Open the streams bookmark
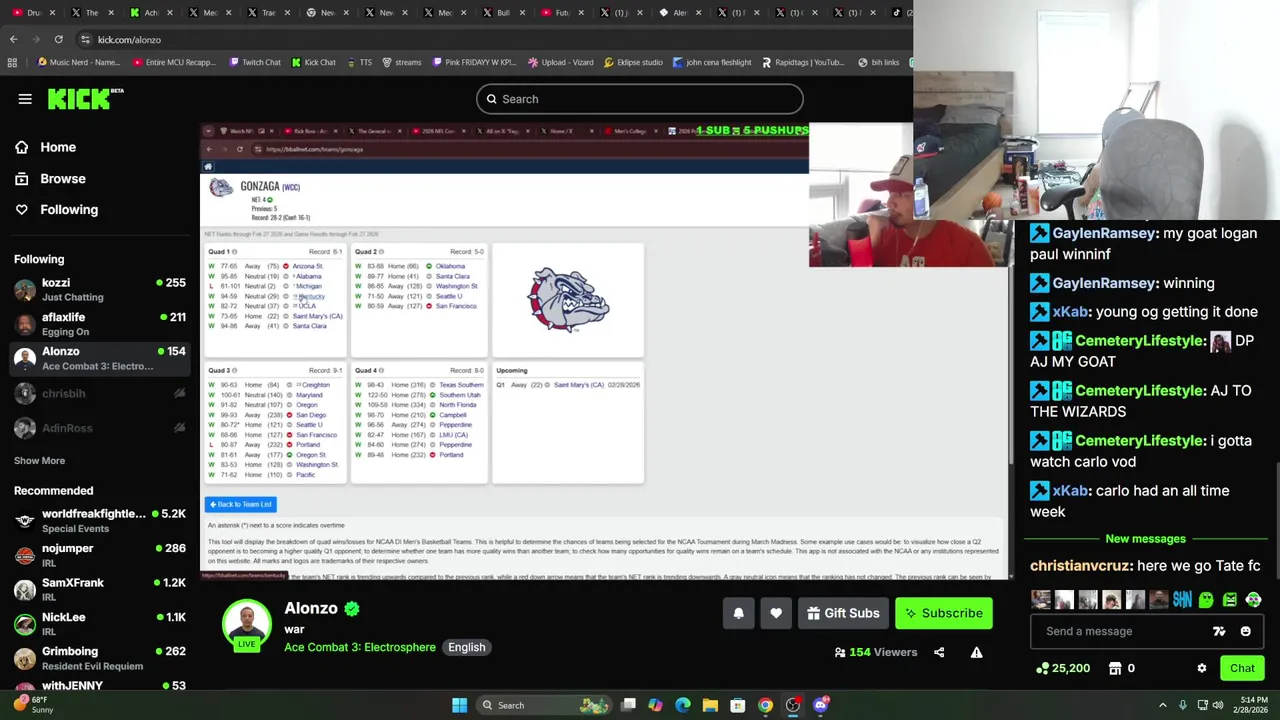Screen dimensions: 1280x720 pyautogui.click(x=400, y=62)
